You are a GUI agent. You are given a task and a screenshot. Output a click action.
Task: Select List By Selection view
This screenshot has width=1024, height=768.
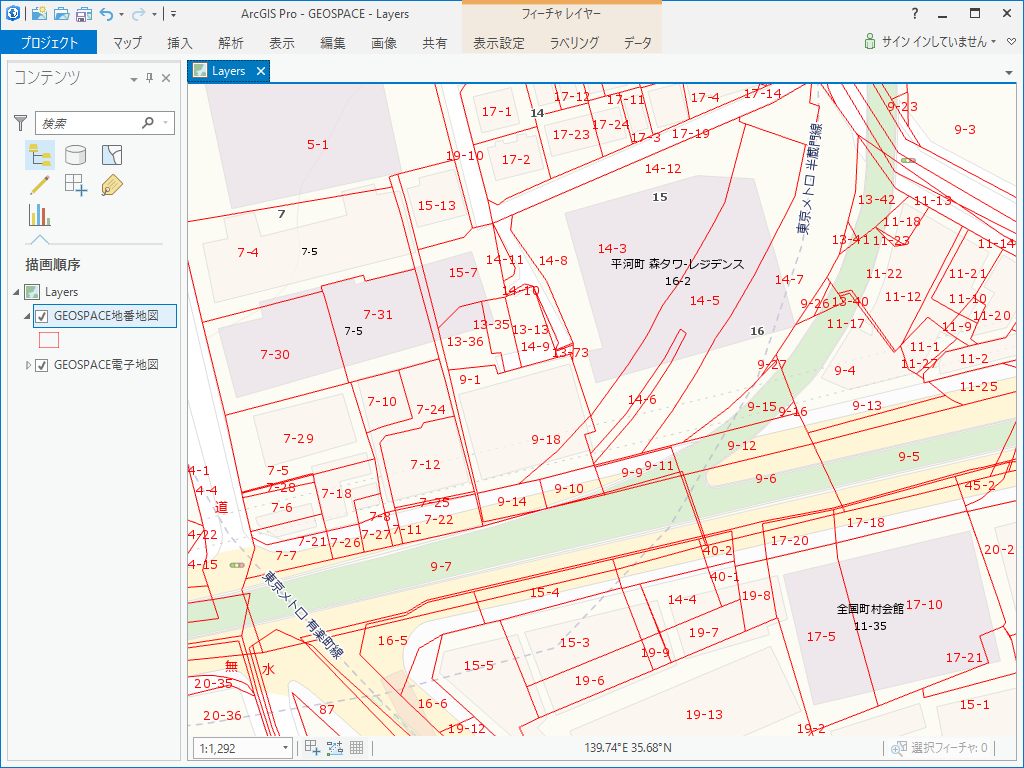click(112, 155)
